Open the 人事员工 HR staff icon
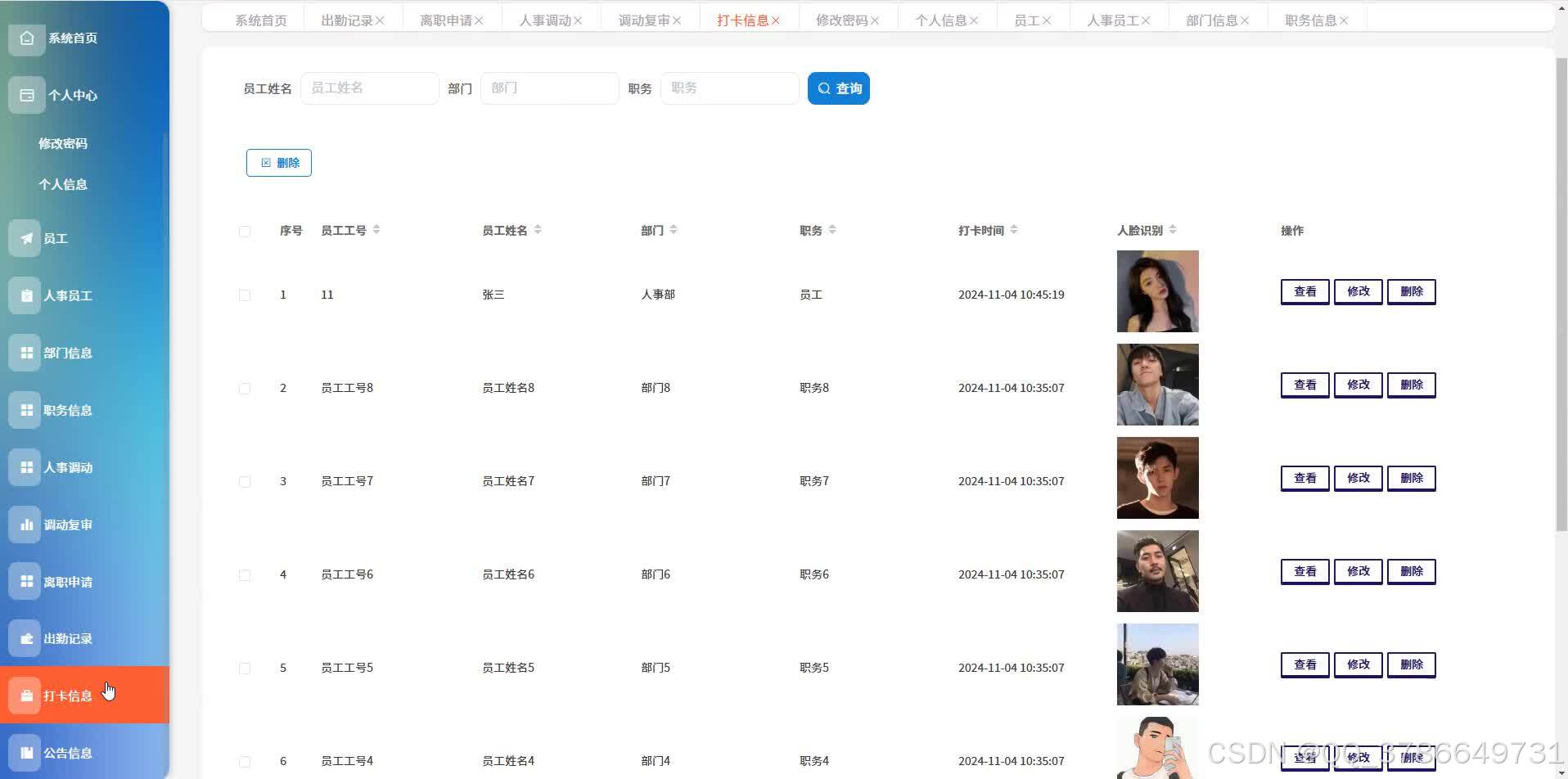 pyautogui.click(x=25, y=295)
